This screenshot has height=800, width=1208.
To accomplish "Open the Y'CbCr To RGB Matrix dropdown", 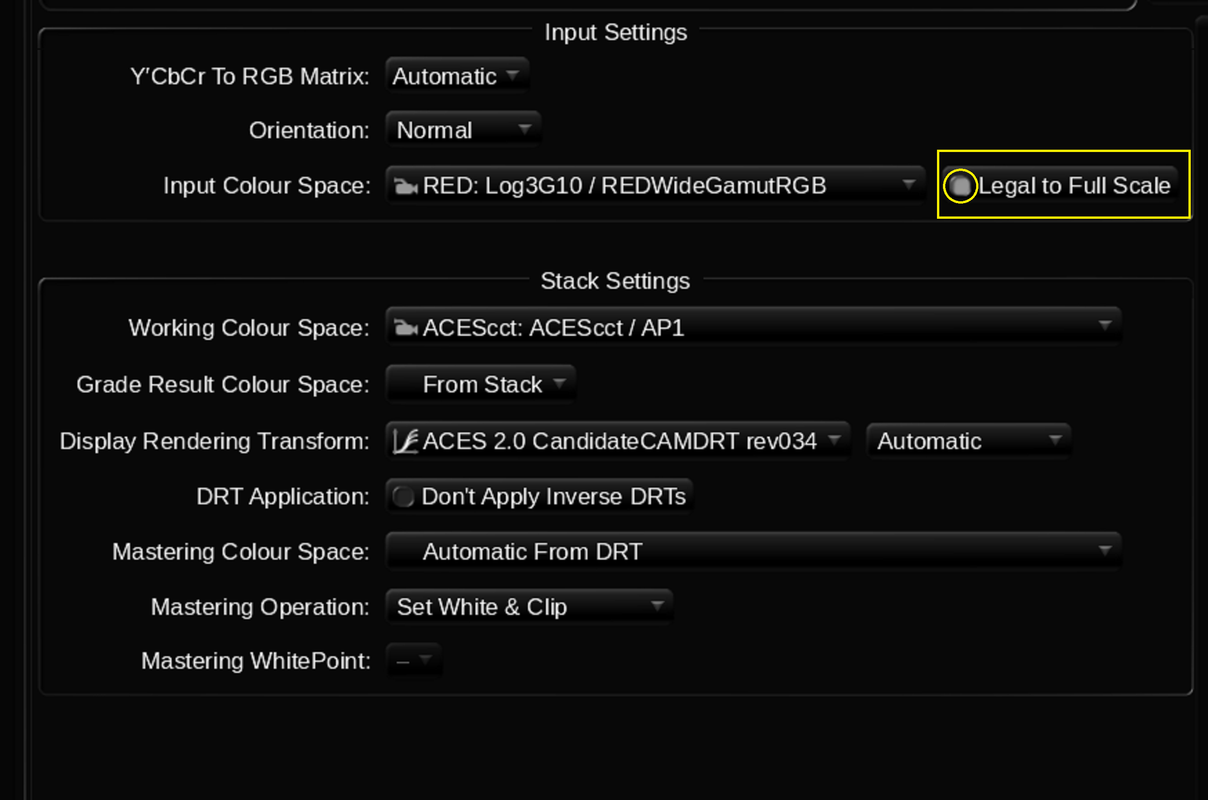I will coord(457,76).
